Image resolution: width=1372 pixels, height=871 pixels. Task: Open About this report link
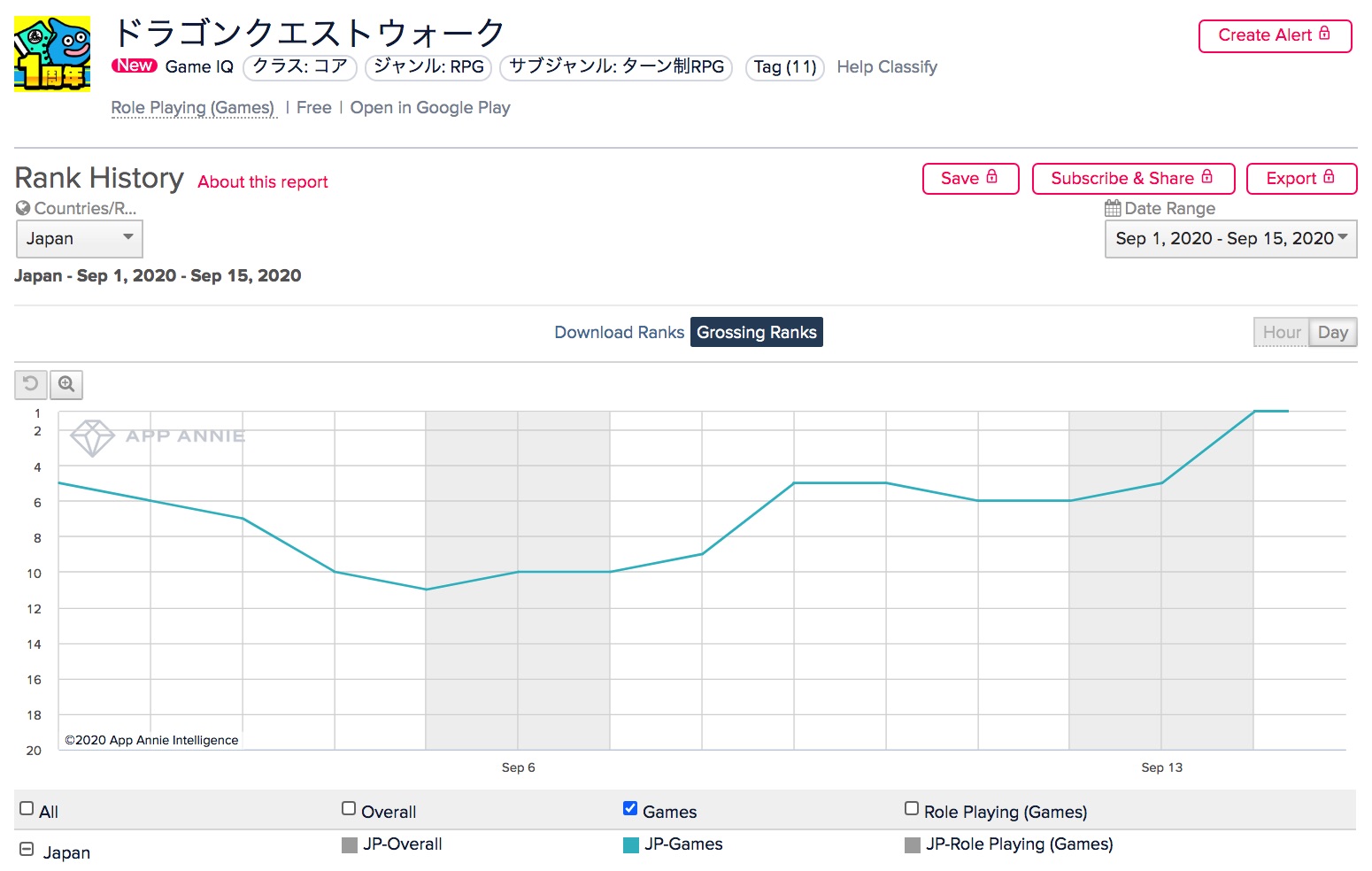(x=263, y=181)
